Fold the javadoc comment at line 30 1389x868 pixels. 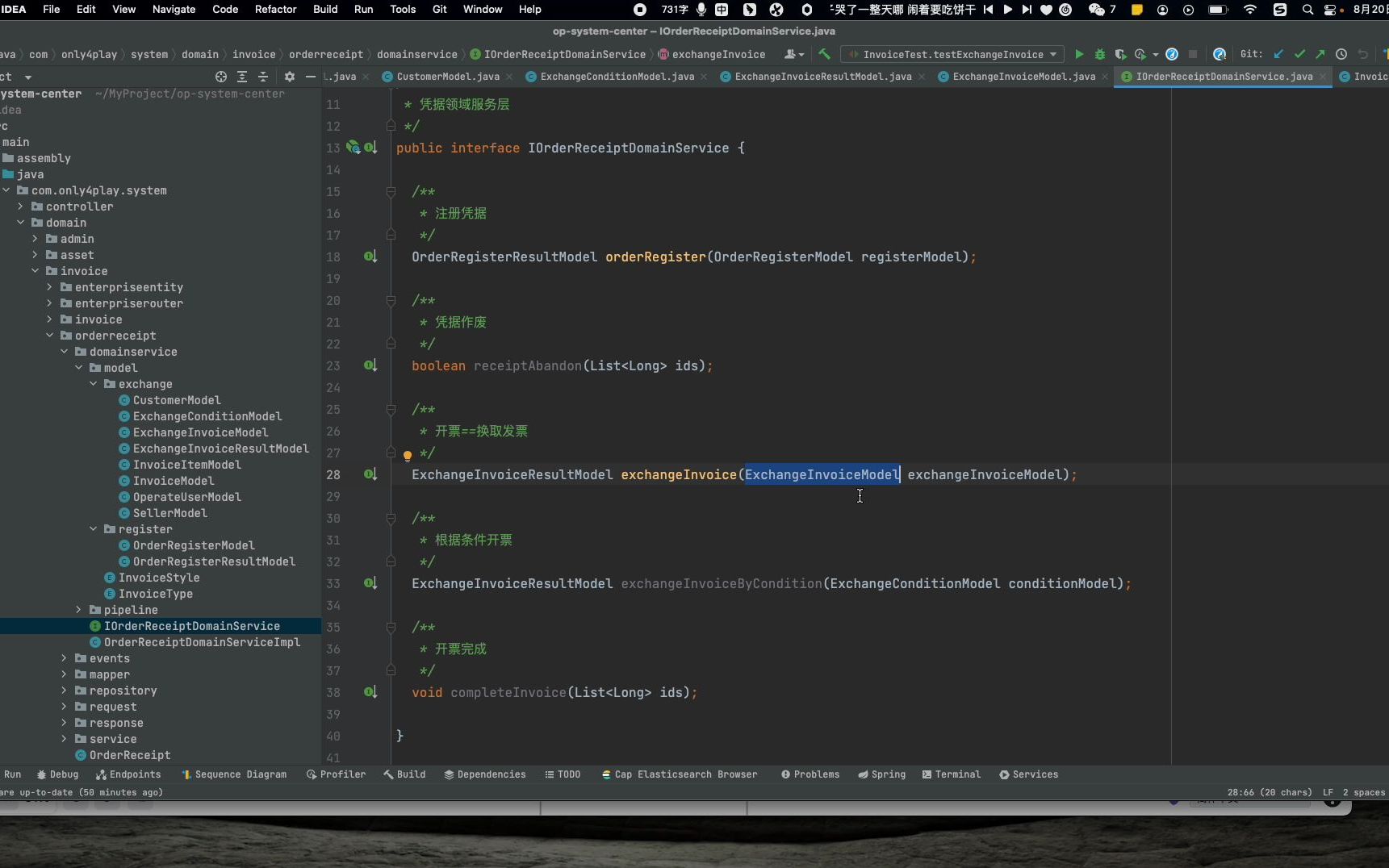(x=391, y=518)
